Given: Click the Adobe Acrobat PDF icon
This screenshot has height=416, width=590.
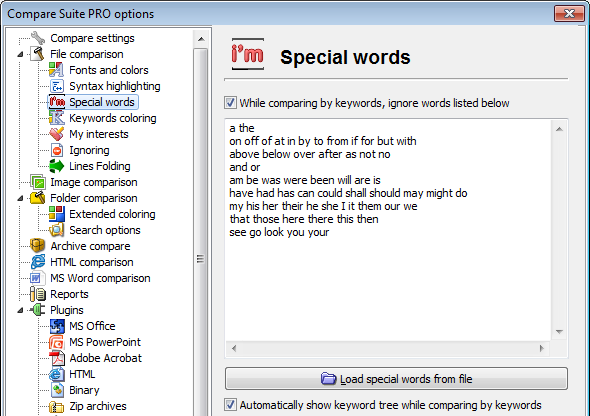Looking at the screenshot, I should [x=56, y=358].
